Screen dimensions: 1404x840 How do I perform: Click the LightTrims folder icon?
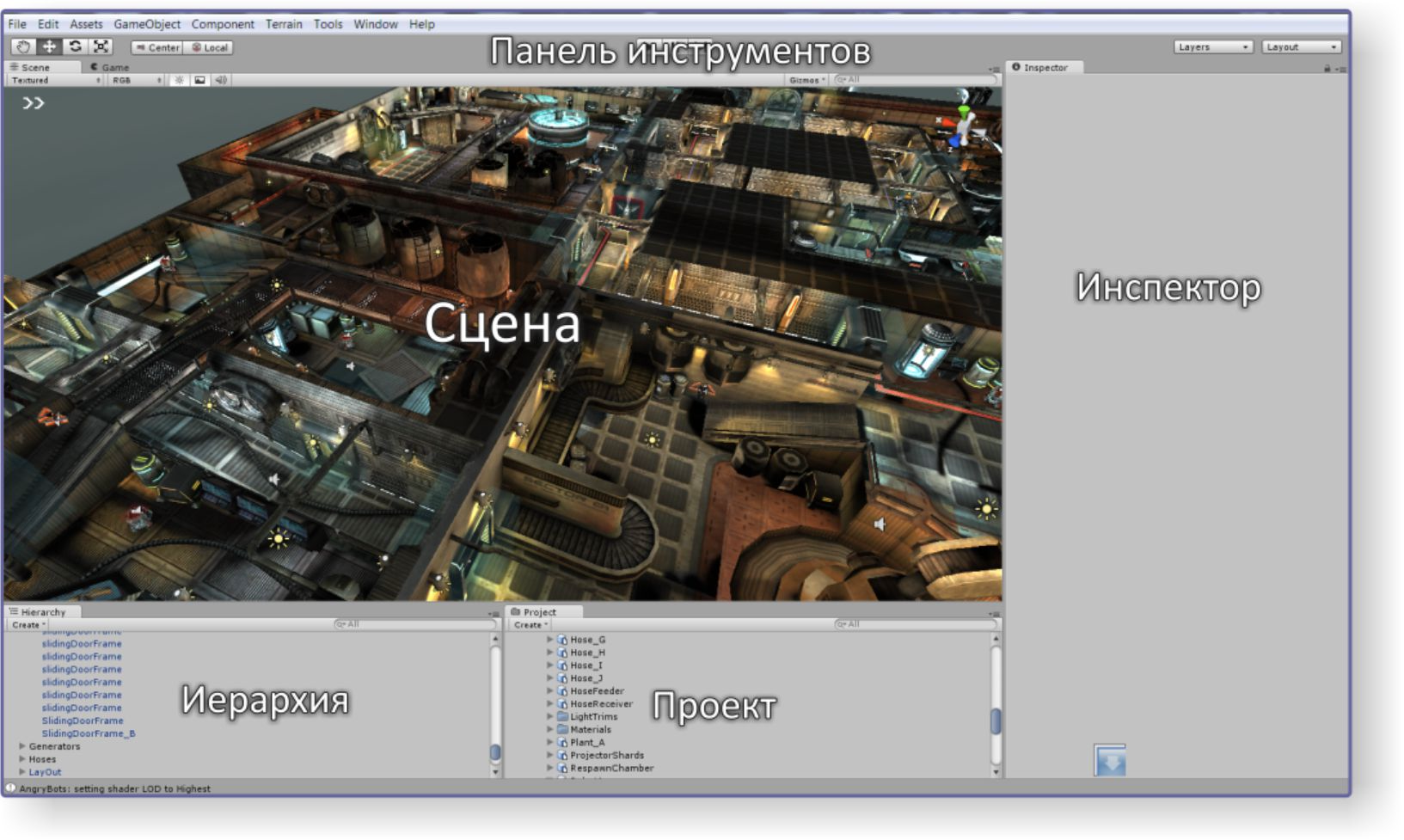tap(562, 716)
